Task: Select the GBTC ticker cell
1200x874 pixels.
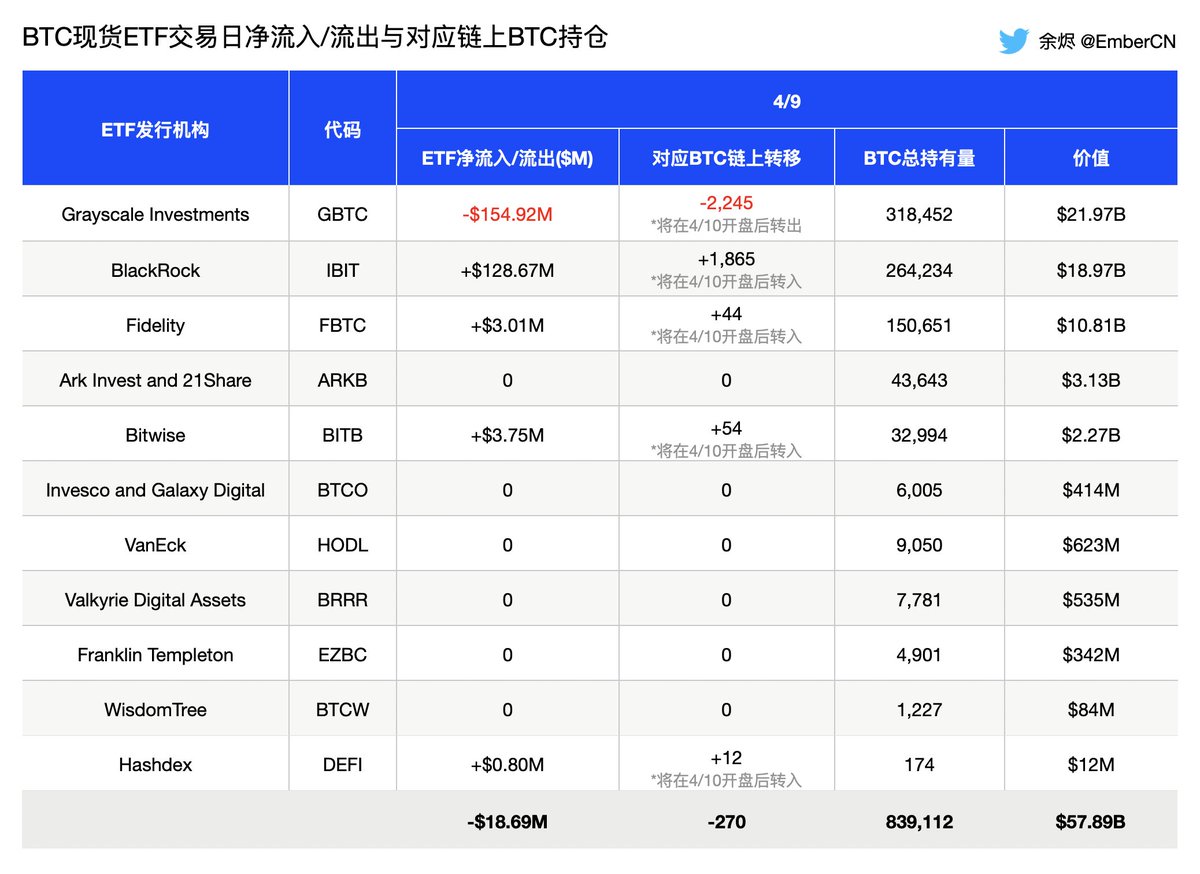Action: pos(342,213)
